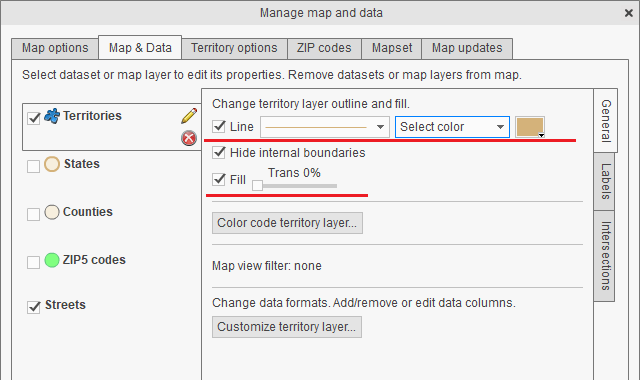Click the green ZIP5 codes circle icon
Screen dimensions: 640x380
click(52, 260)
